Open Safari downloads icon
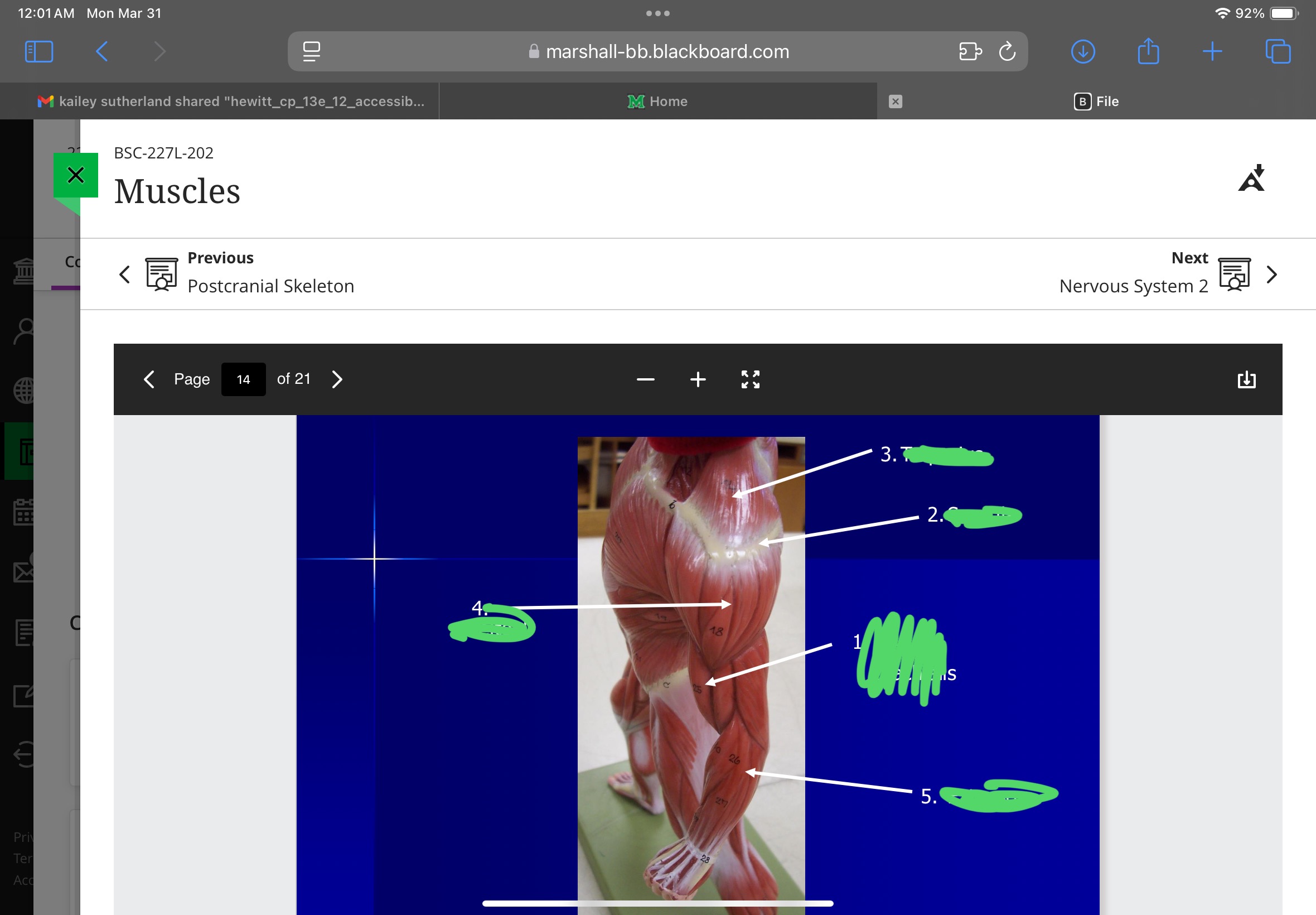The width and height of the screenshot is (1316, 915). pyautogui.click(x=1082, y=51)
